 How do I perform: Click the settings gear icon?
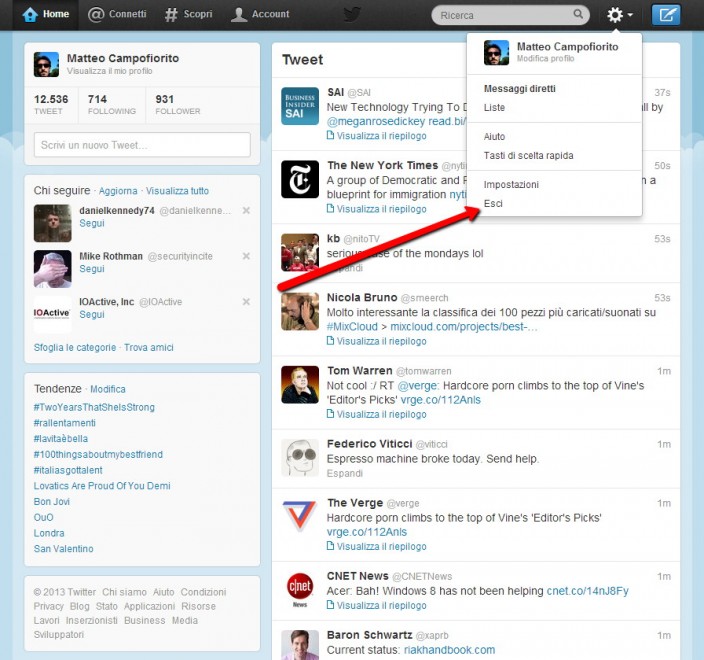click(x=615, y=15)
